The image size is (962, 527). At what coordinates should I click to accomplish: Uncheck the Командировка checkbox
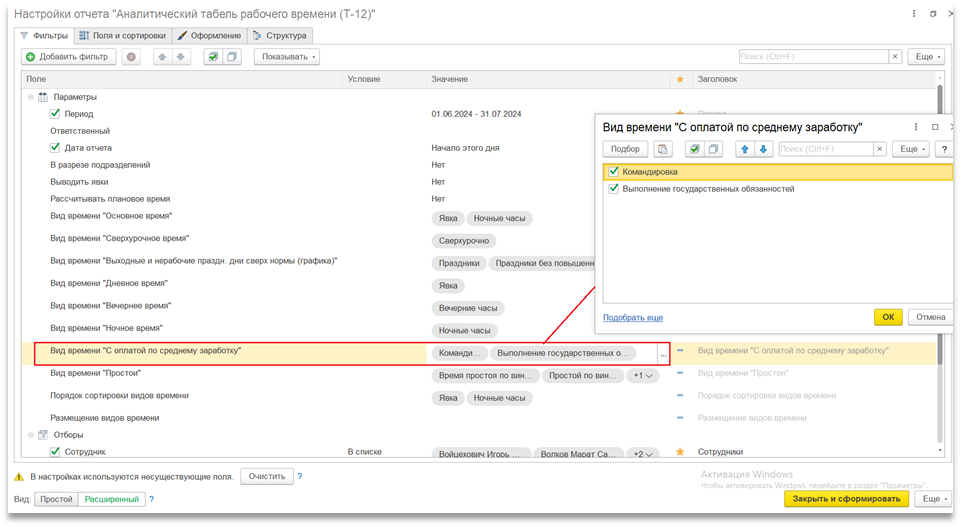tap(613, 172)
